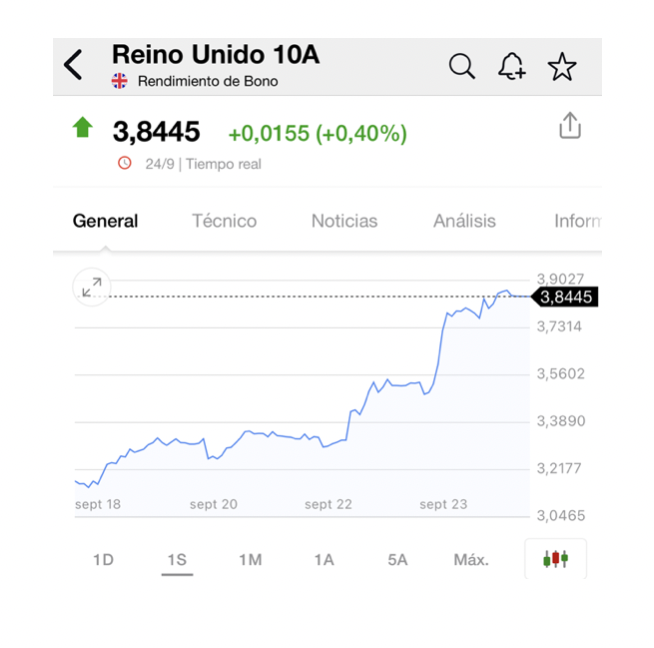Switch to the Noticias tab
654x648 pixels.
tap(345, 221)
